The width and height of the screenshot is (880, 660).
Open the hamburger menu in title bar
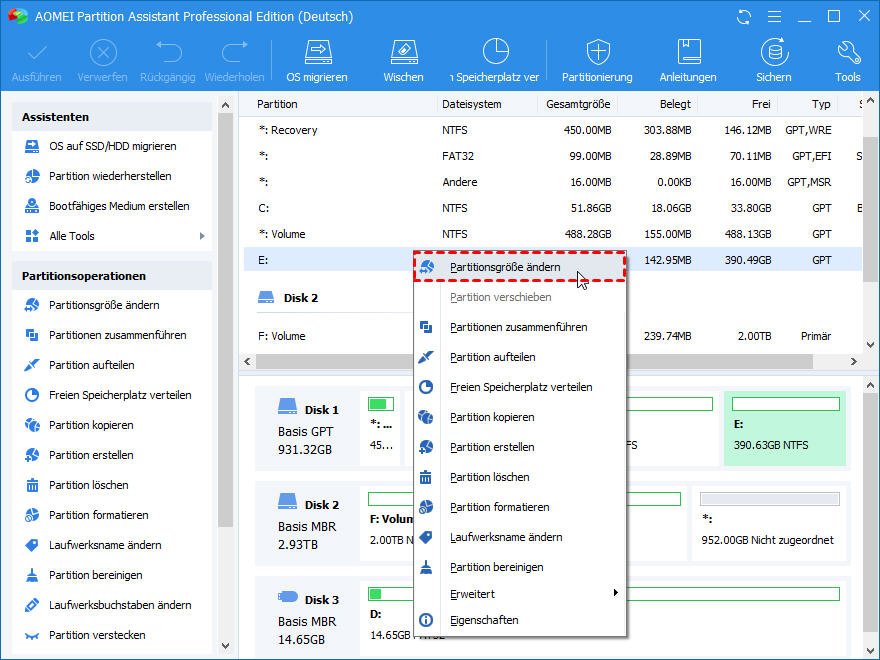(774, 17)
